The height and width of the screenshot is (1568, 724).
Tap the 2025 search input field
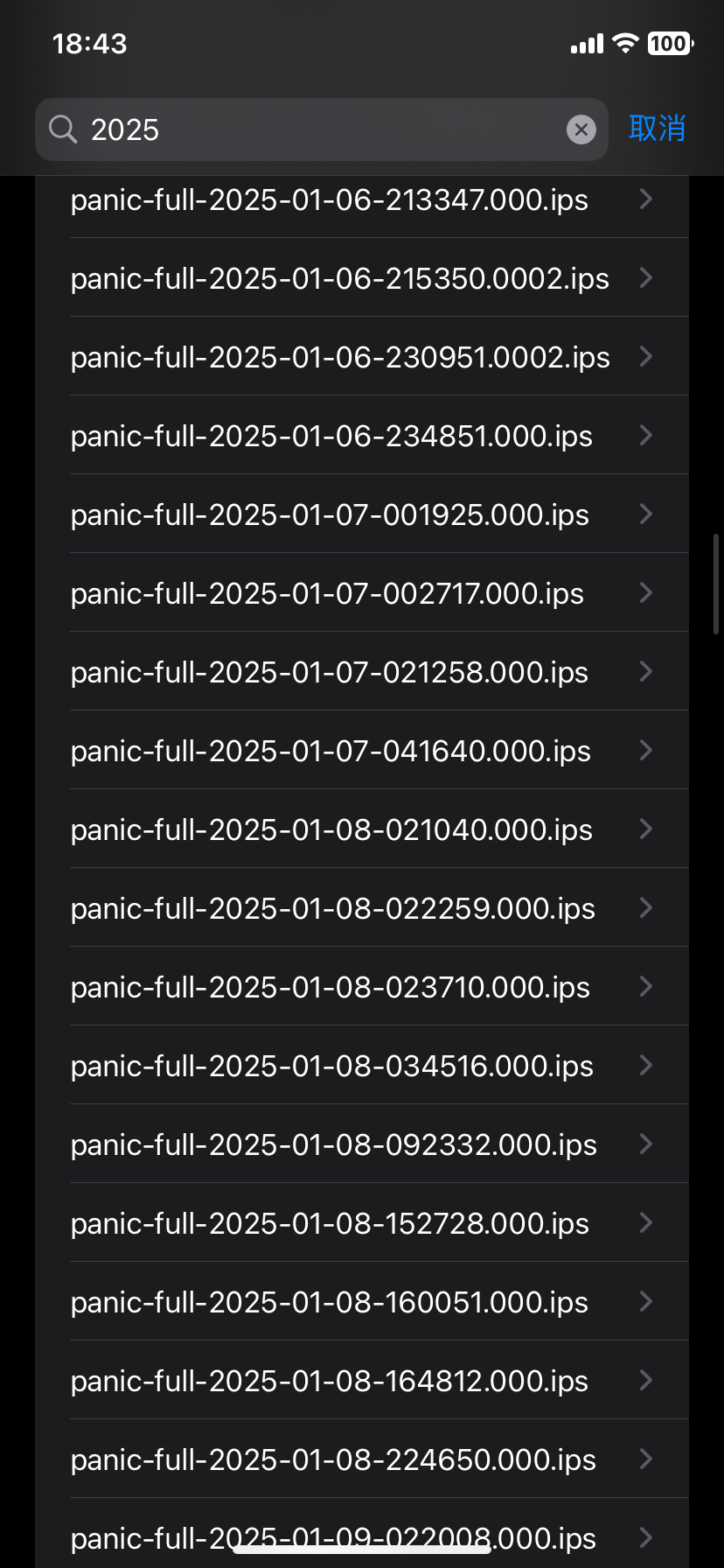322,129
